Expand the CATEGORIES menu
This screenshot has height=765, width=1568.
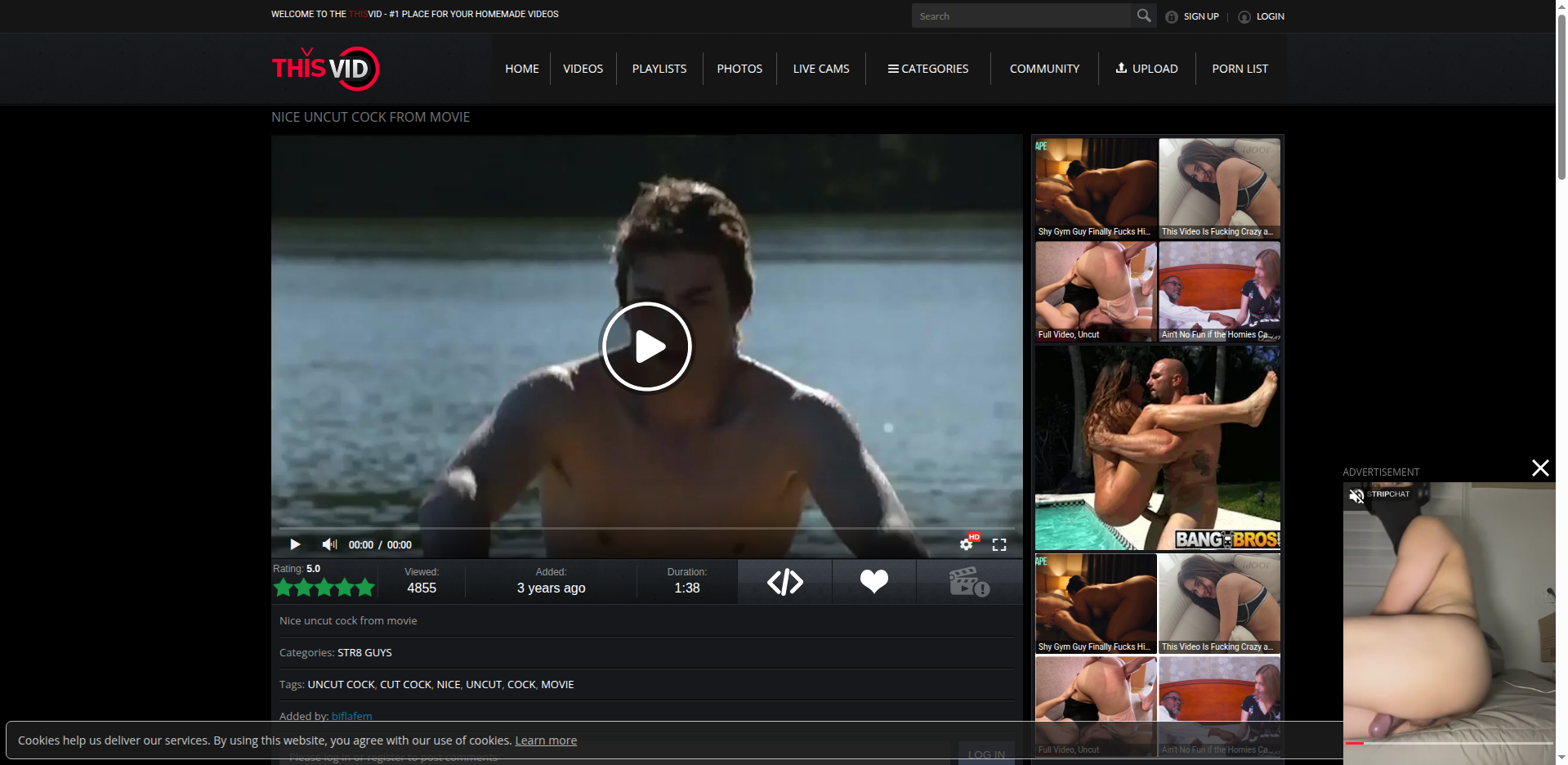[x=928, y=69]
